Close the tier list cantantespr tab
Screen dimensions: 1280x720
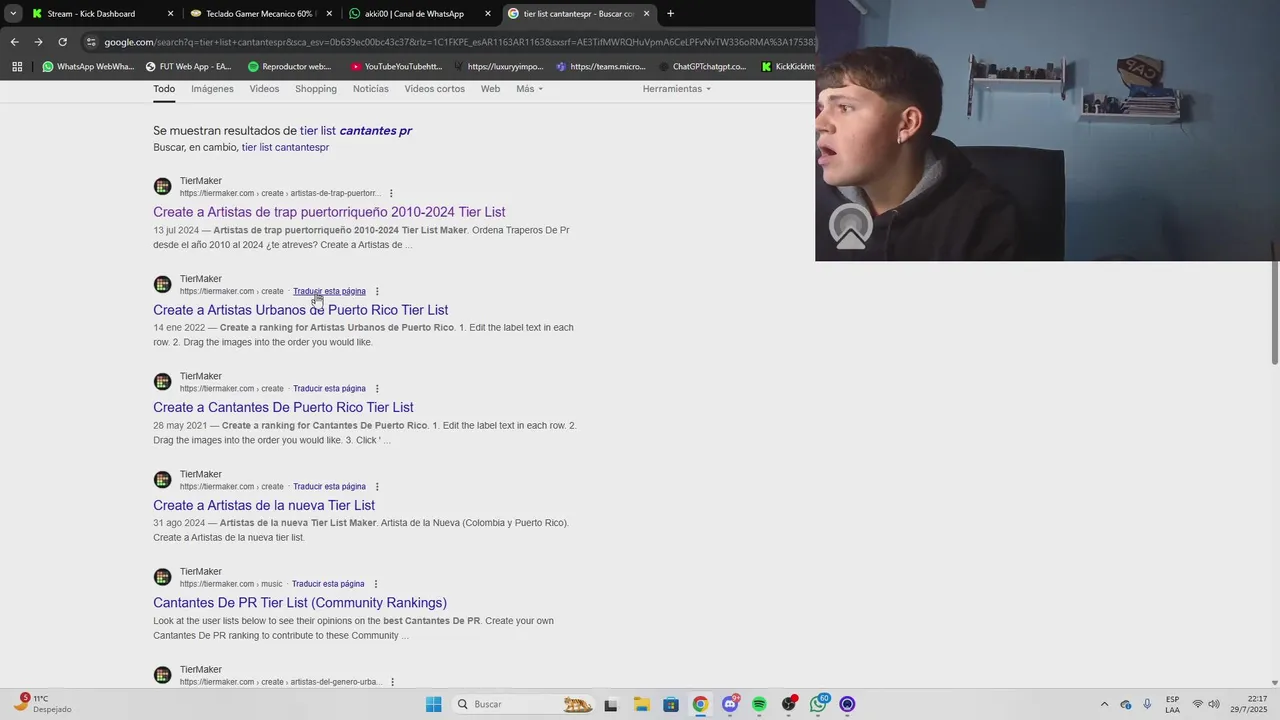pyautogui.click(x=646, y=14)
